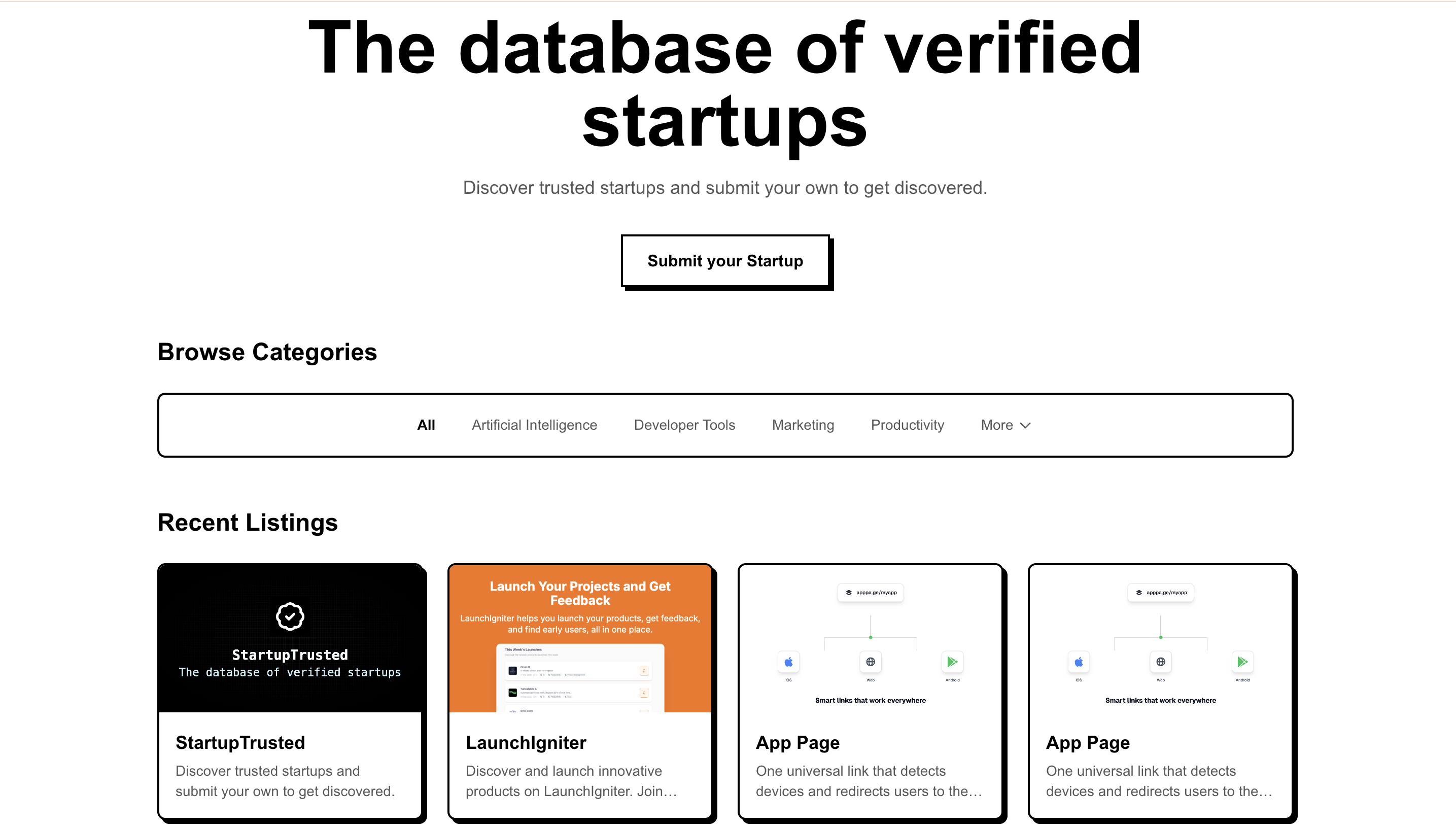The width and height of the screenshot is (1456, 826).
Task: Select the iOS Apple icon in rightmost App Page card
Action: [x=1079, y=662]
